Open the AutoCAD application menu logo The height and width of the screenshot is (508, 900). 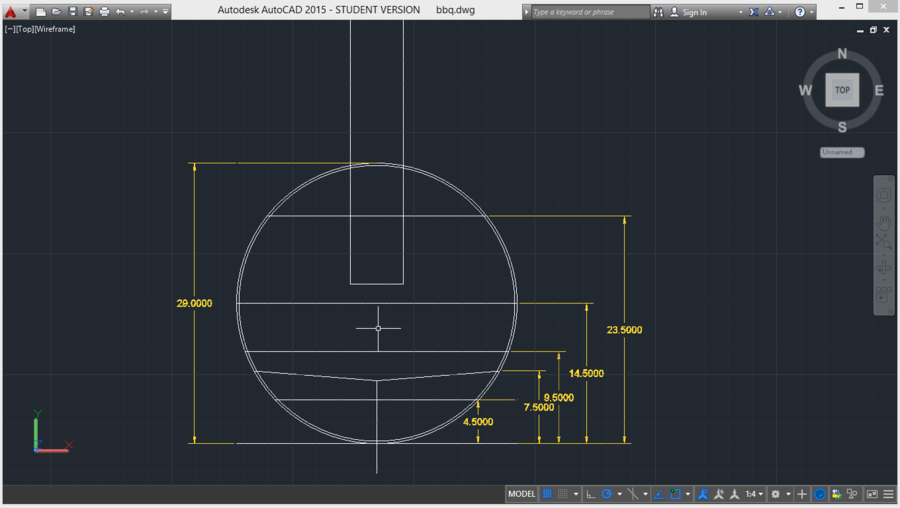click(x=11, y=12)
